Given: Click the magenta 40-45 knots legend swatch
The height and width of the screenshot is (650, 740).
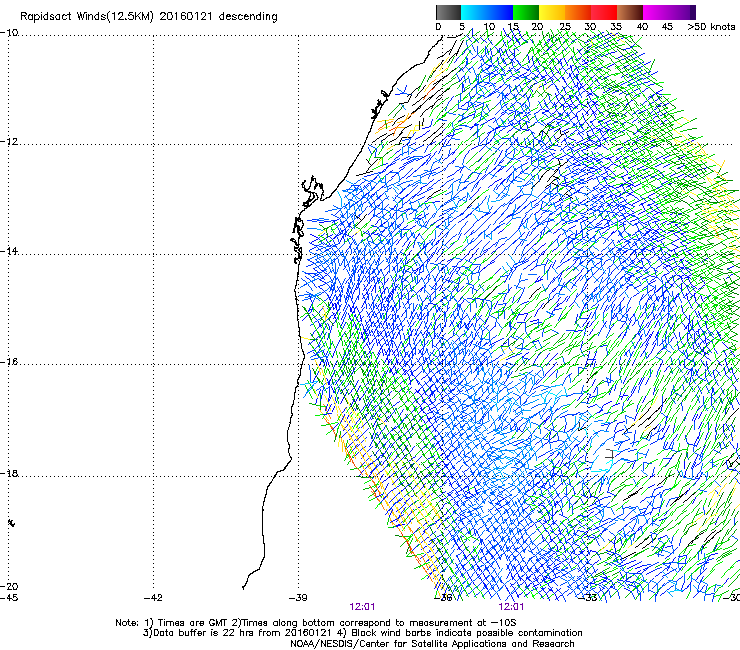Looking at the screenshot, I should (656, 12).
